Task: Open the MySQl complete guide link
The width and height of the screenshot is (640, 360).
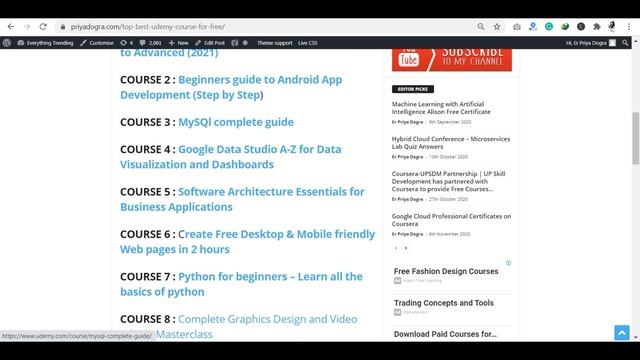Action: click(236, 122)
